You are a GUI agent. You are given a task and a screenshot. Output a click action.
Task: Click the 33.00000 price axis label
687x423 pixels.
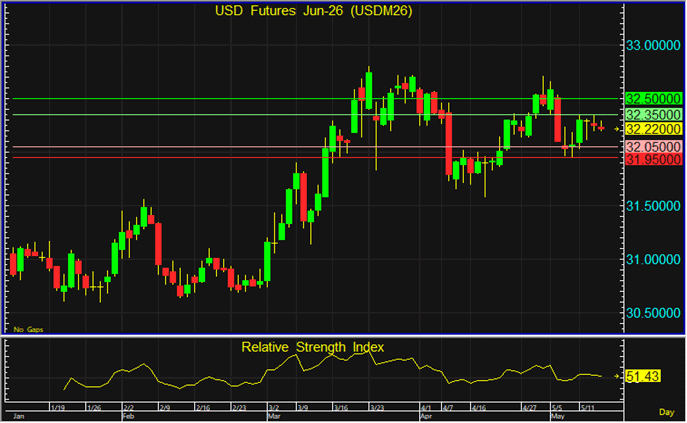point(653,46)
